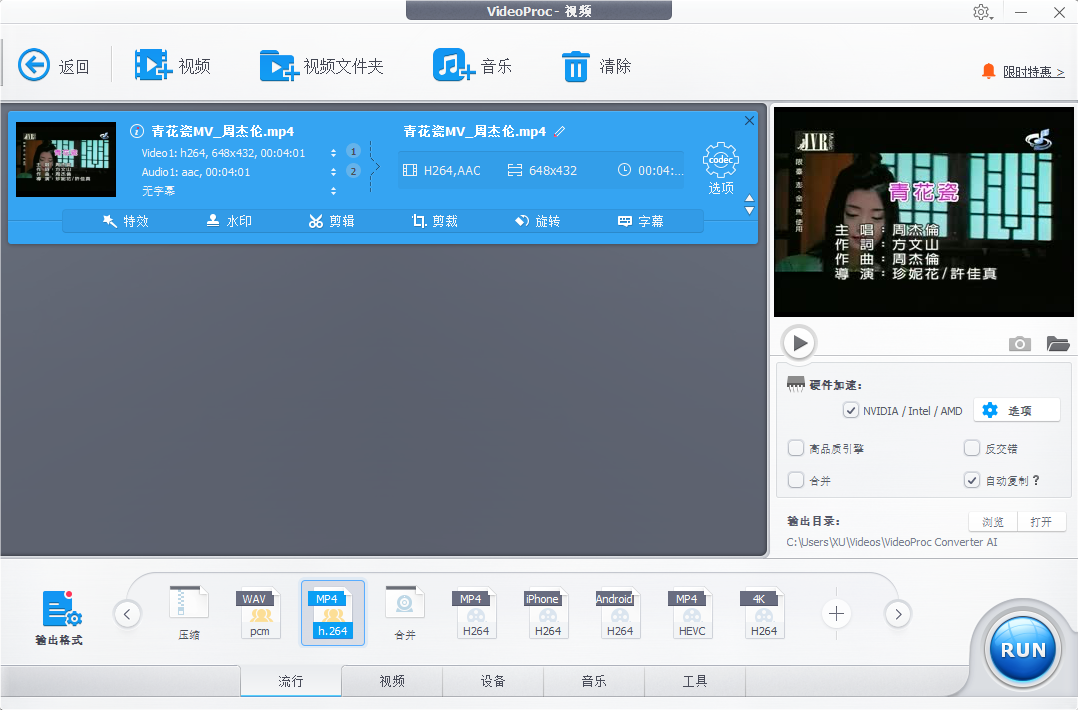Screen dimensions: 1078x710
Task: Open the codec 选项 settings
Action: pyautogui.click(x=720, y=163)
